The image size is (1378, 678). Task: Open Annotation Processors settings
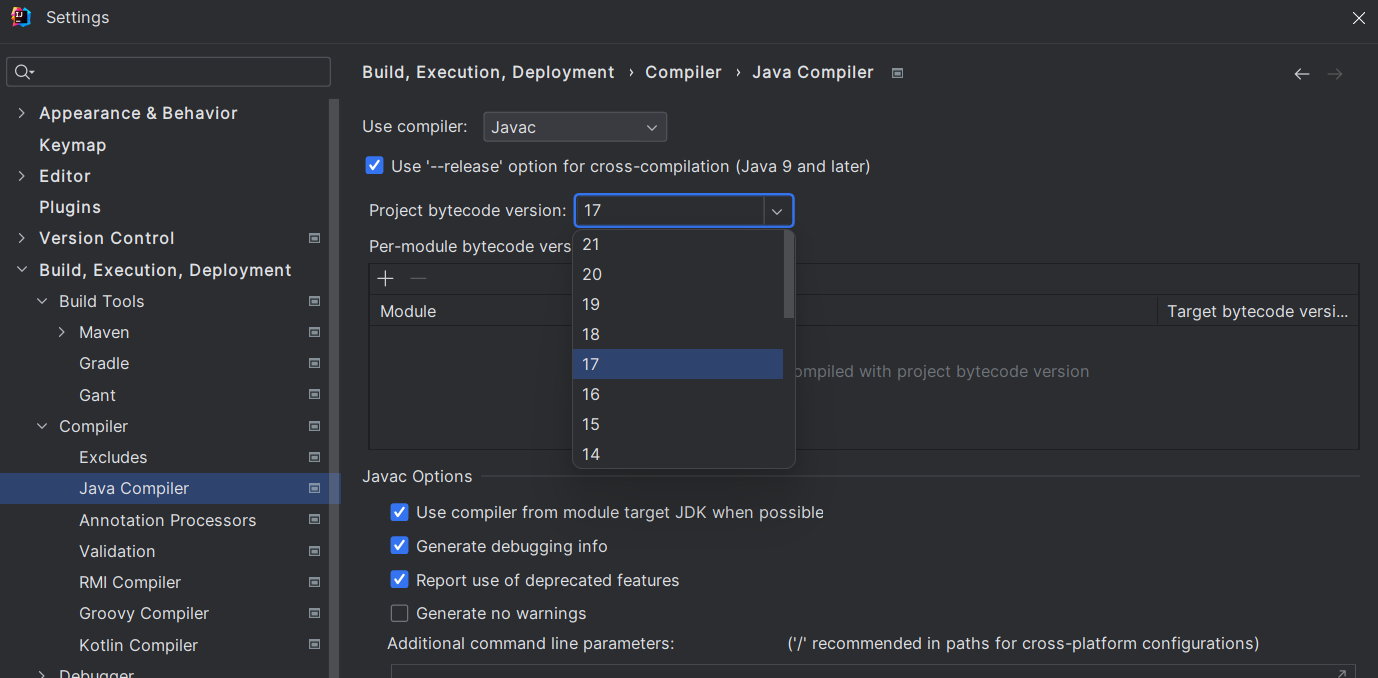coord(167,520)
